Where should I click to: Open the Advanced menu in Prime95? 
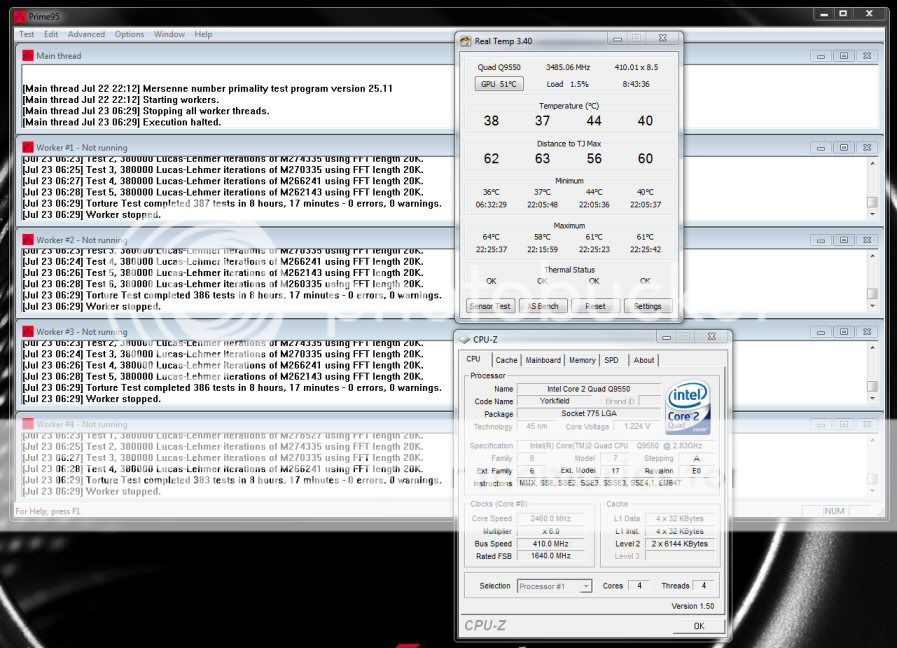pyautogui.click(x=86, y=33)
